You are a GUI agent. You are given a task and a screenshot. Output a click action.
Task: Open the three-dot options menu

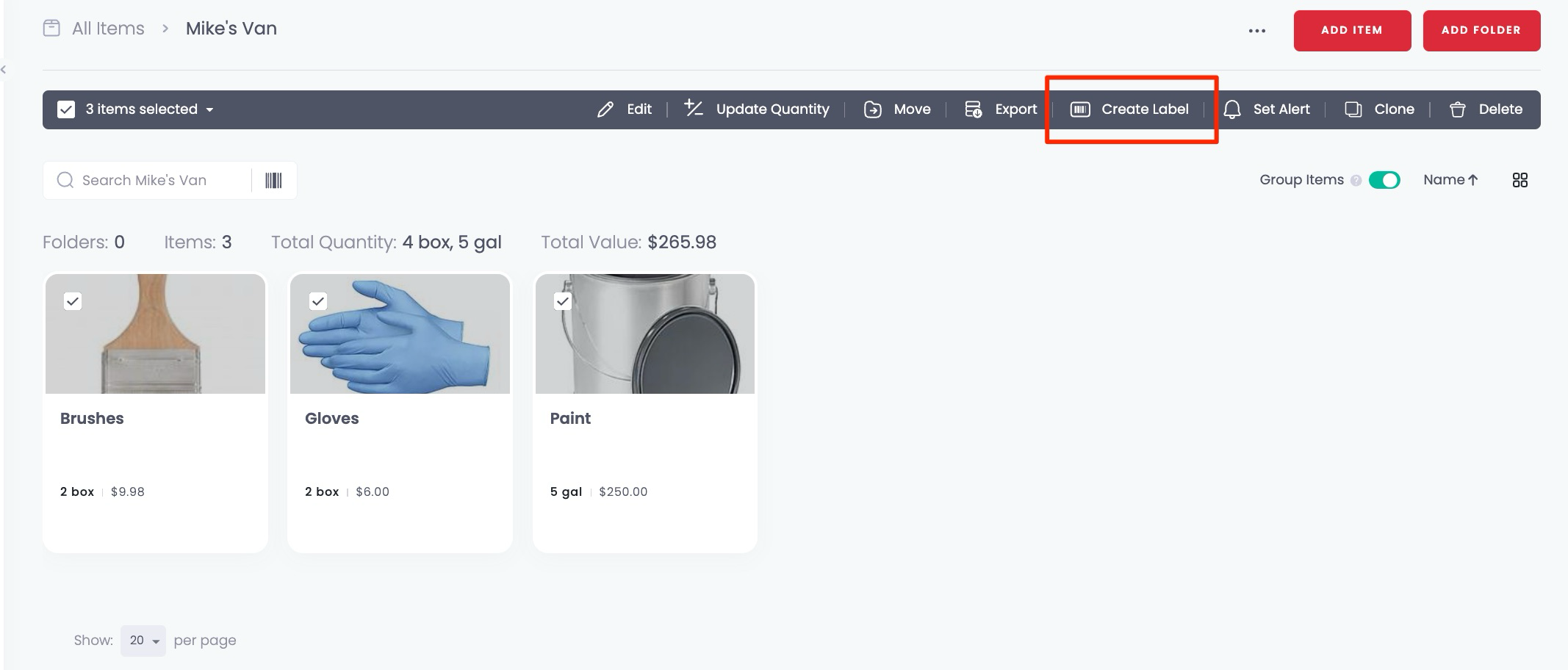pos(1256,30)
